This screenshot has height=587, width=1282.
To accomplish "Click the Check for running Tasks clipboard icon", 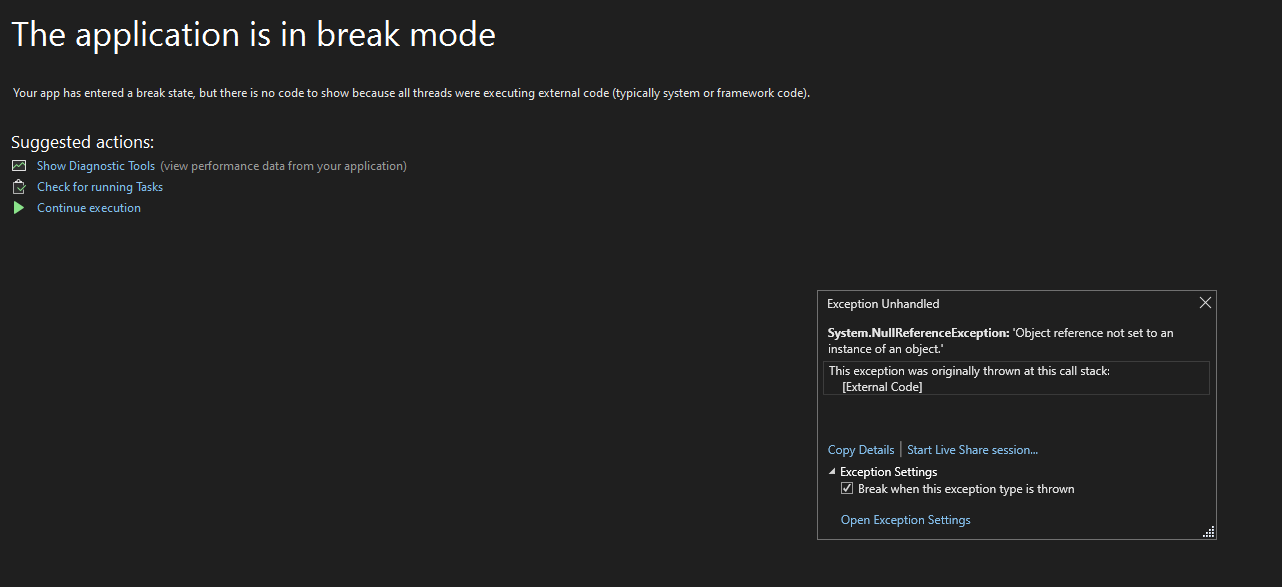I will 19,186.
